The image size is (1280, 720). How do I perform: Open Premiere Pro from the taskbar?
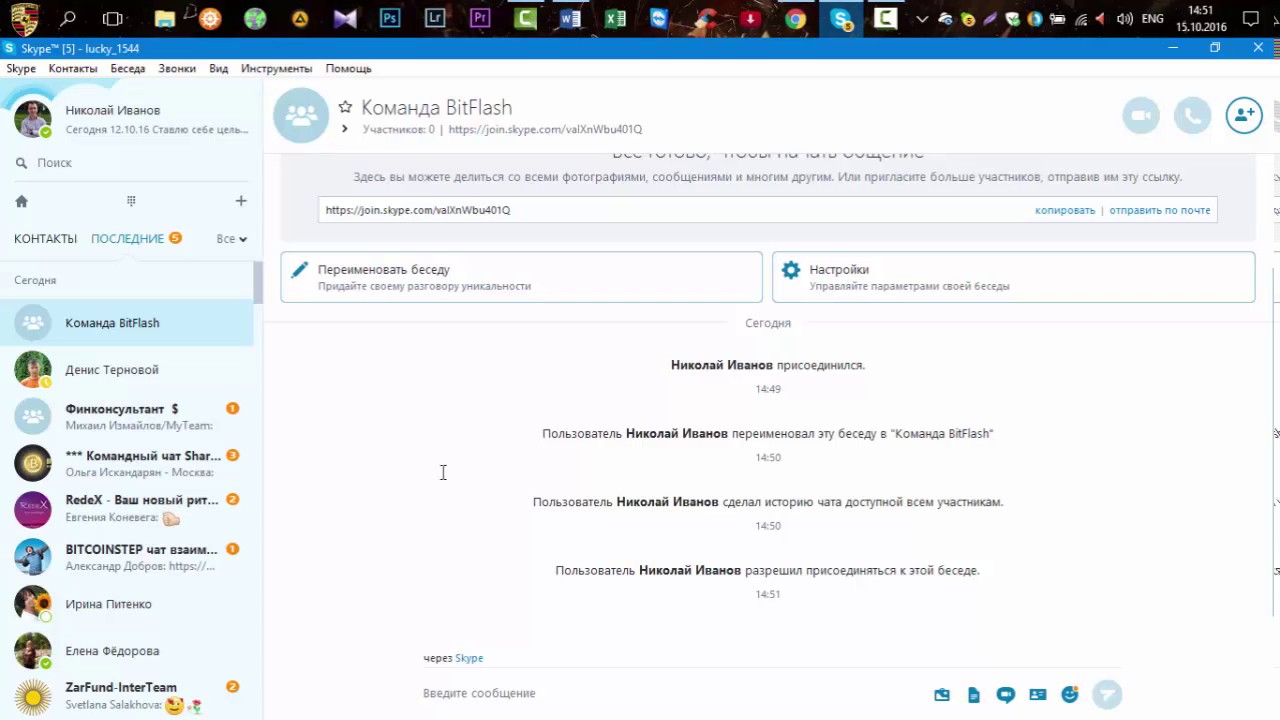pos(480,18)
